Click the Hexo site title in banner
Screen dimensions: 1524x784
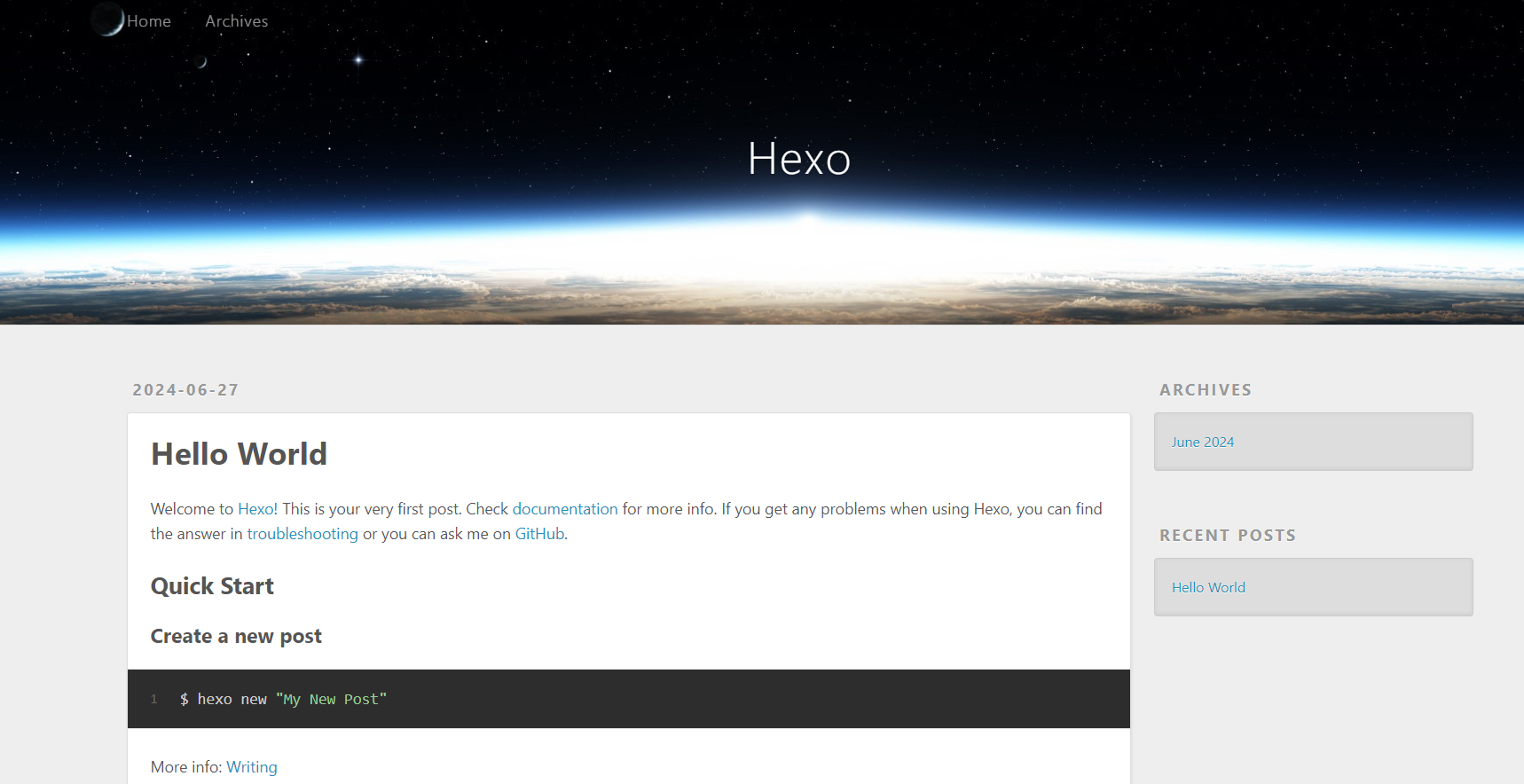click(x=798, y=160)
